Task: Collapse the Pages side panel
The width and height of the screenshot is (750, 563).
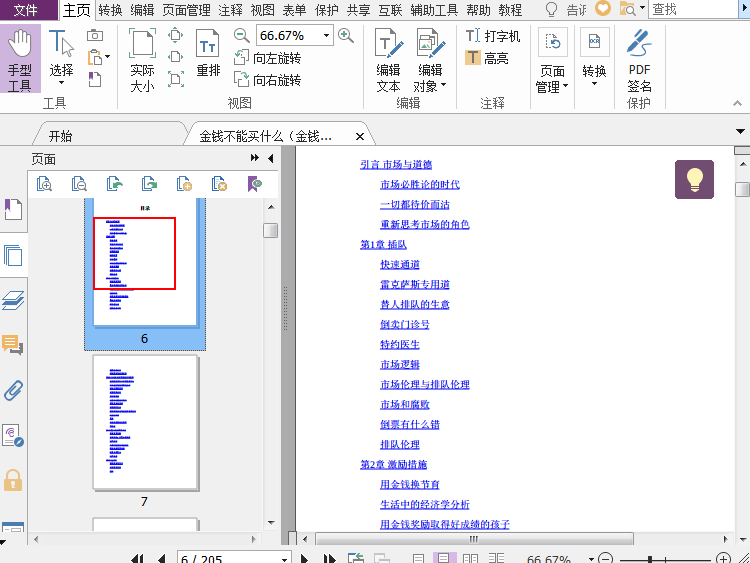Action: (x=270, y=159)
